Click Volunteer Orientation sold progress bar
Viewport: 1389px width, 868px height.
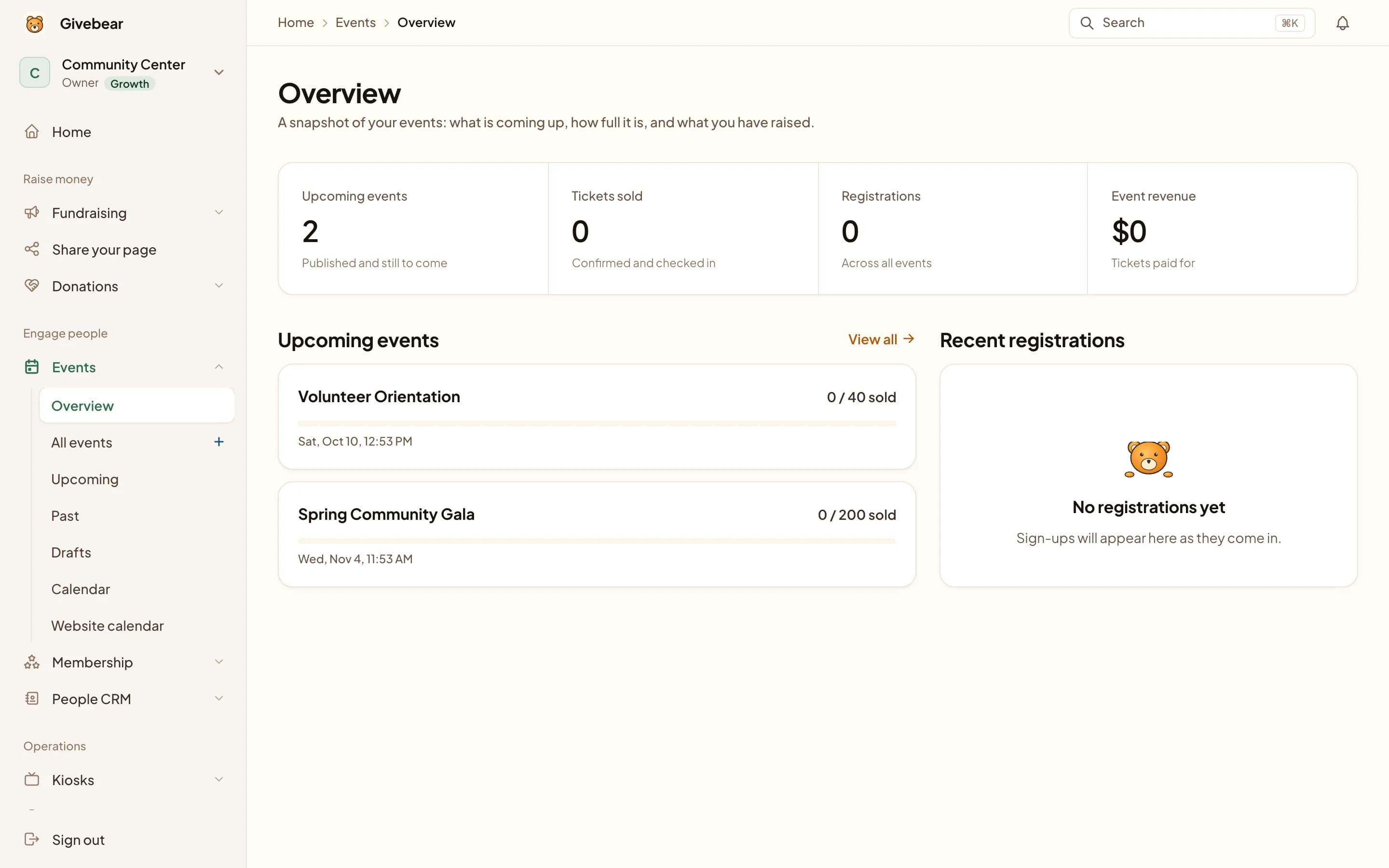[596, 424]
